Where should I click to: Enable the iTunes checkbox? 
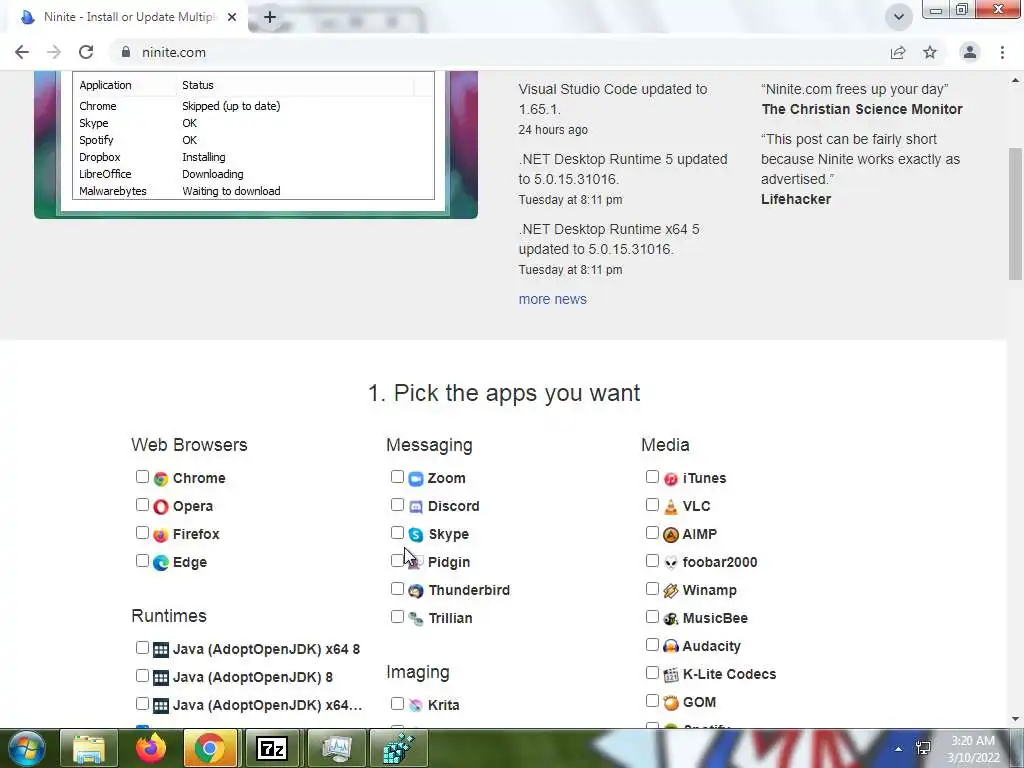coord(652,477)
